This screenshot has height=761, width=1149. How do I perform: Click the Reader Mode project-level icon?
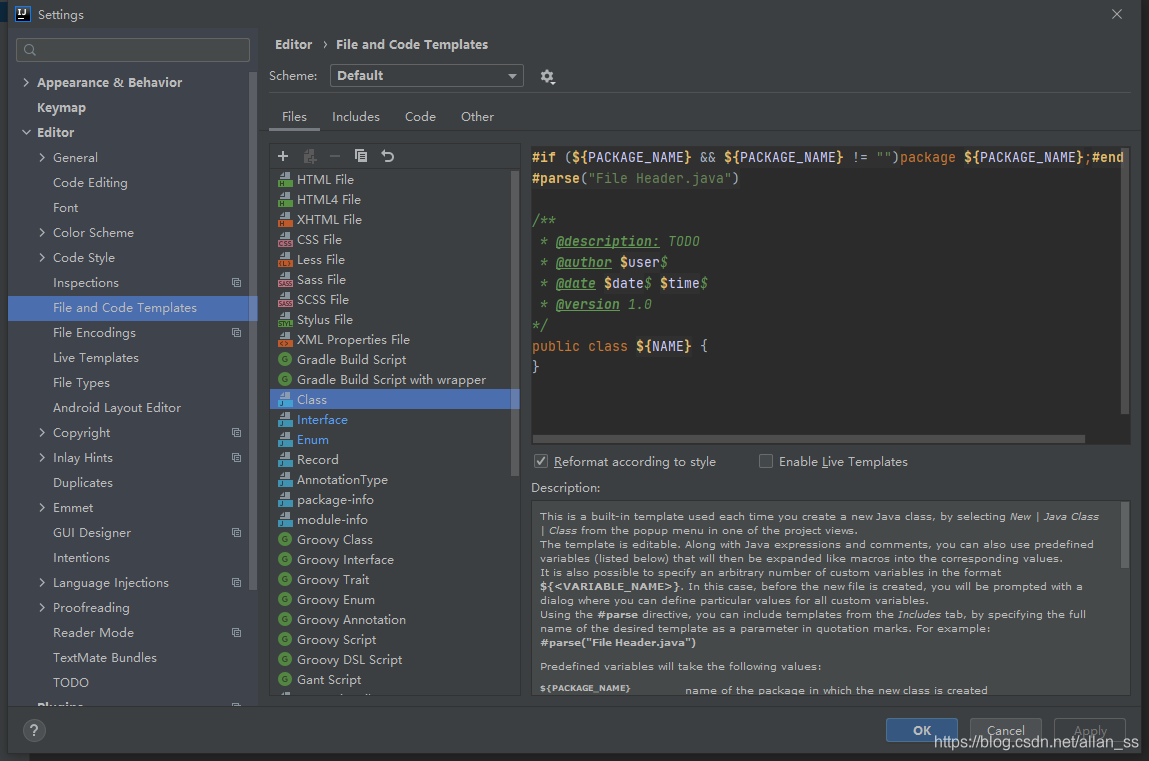click(x=236, y=633)
